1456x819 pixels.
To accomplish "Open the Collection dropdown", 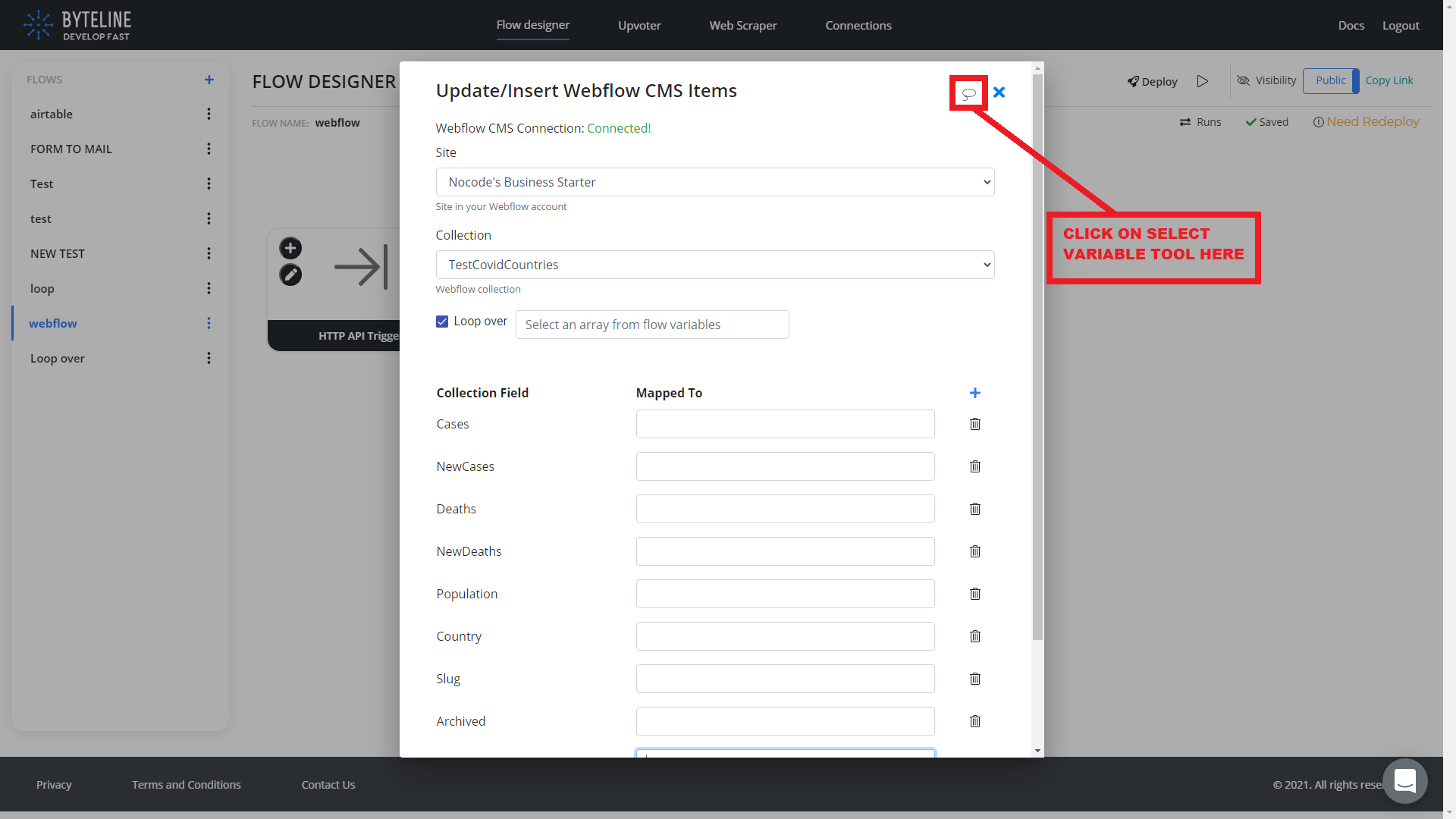I will (x=715, y=265).
